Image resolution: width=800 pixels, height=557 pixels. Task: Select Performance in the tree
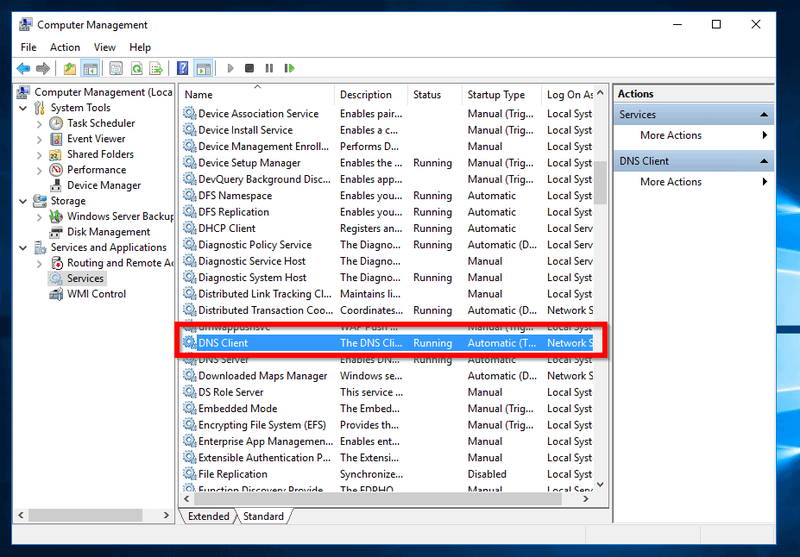click(96, 170)
